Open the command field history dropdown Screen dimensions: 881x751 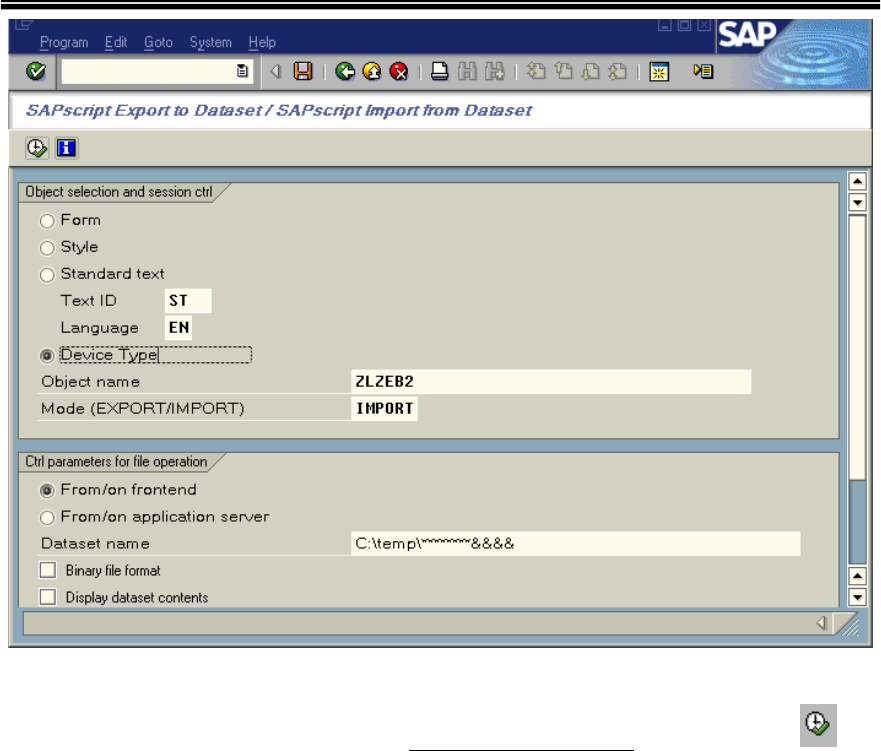[x=242, y=71]
